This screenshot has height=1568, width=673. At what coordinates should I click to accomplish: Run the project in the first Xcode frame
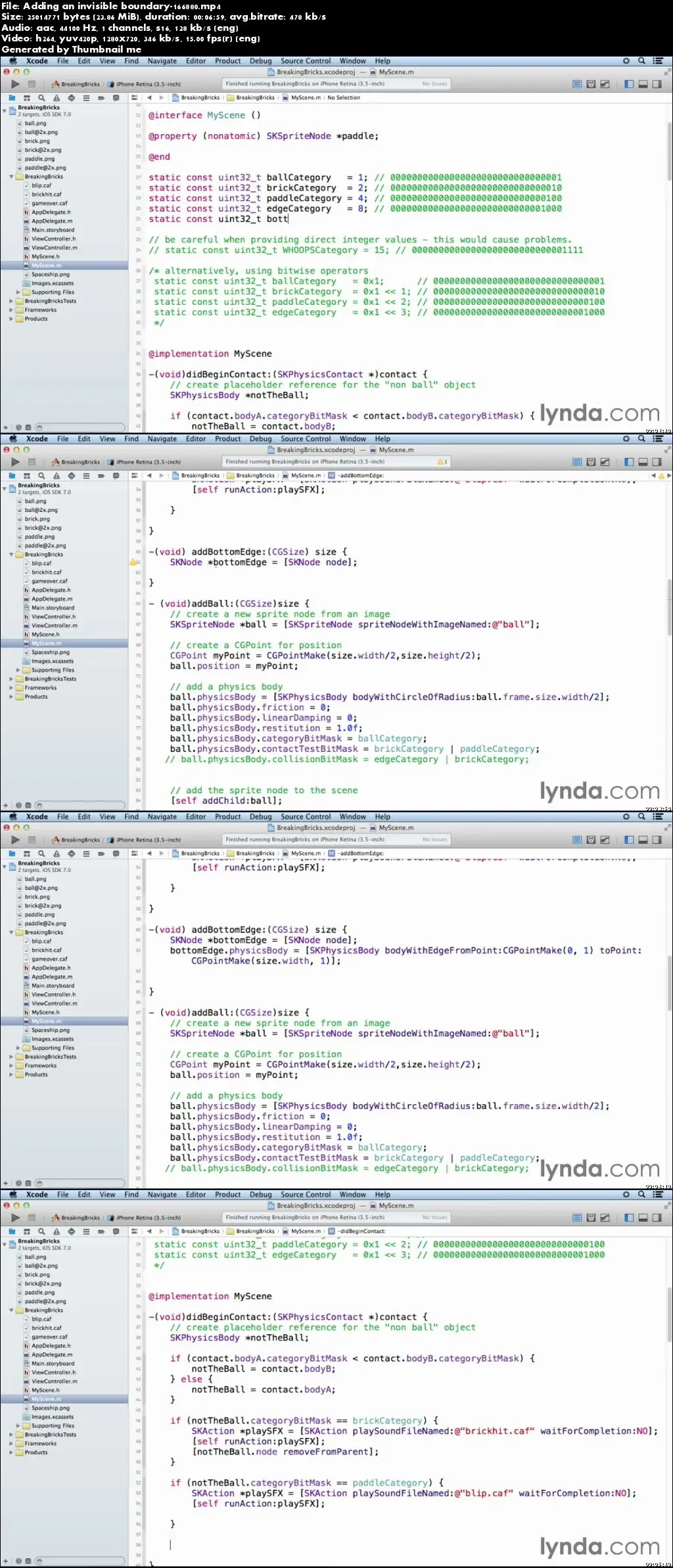pos(15,84)
